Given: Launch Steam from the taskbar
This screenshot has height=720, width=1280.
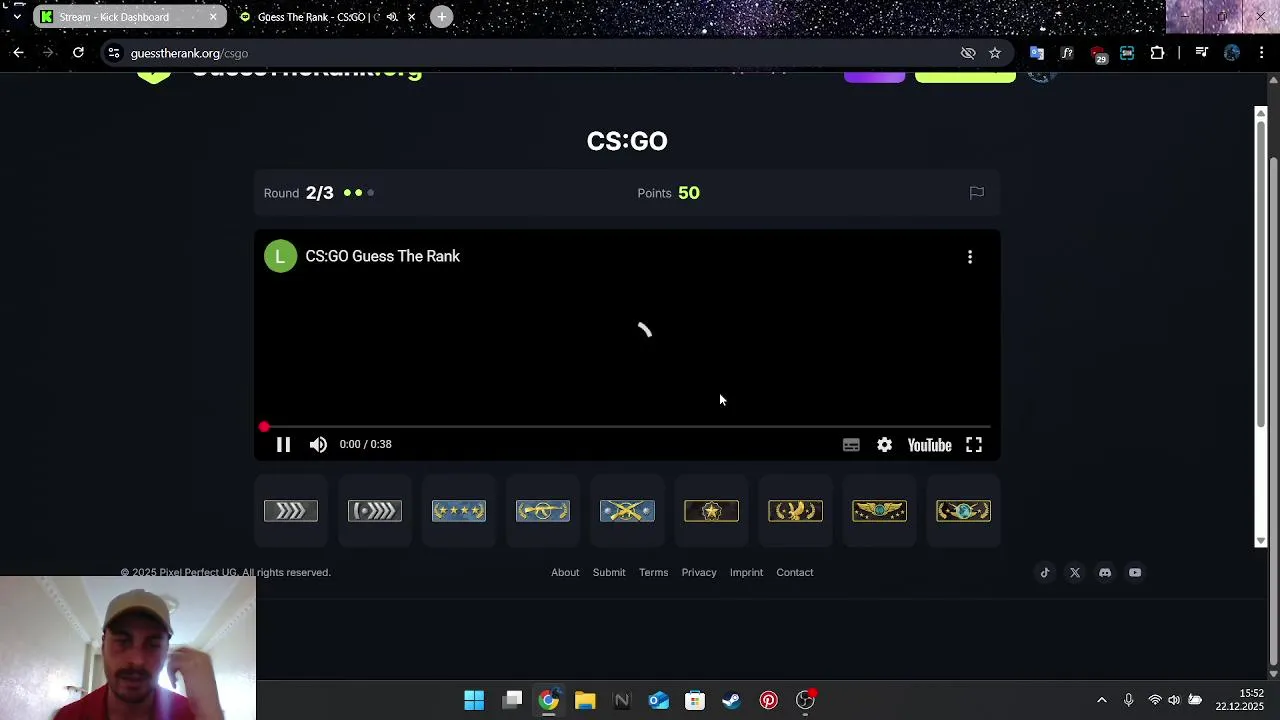Looking at the screenshot, I should 731,700.
